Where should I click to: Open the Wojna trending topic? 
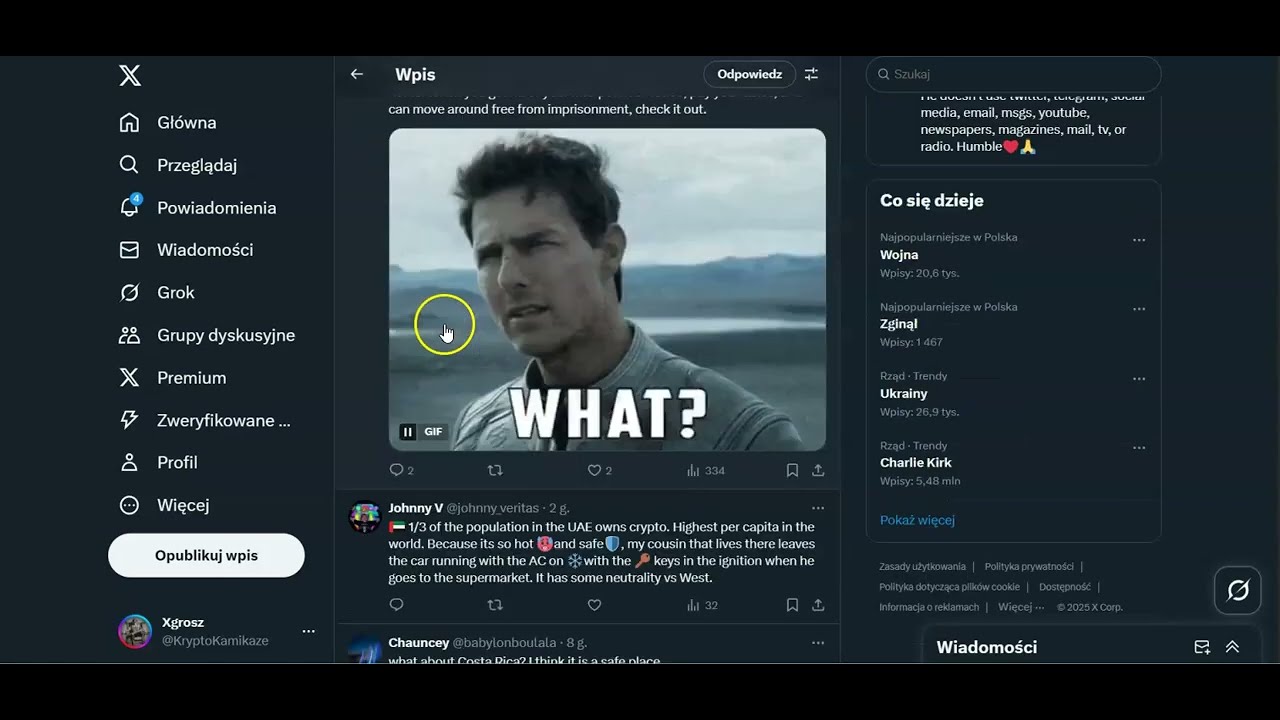(x=899, y=255)
